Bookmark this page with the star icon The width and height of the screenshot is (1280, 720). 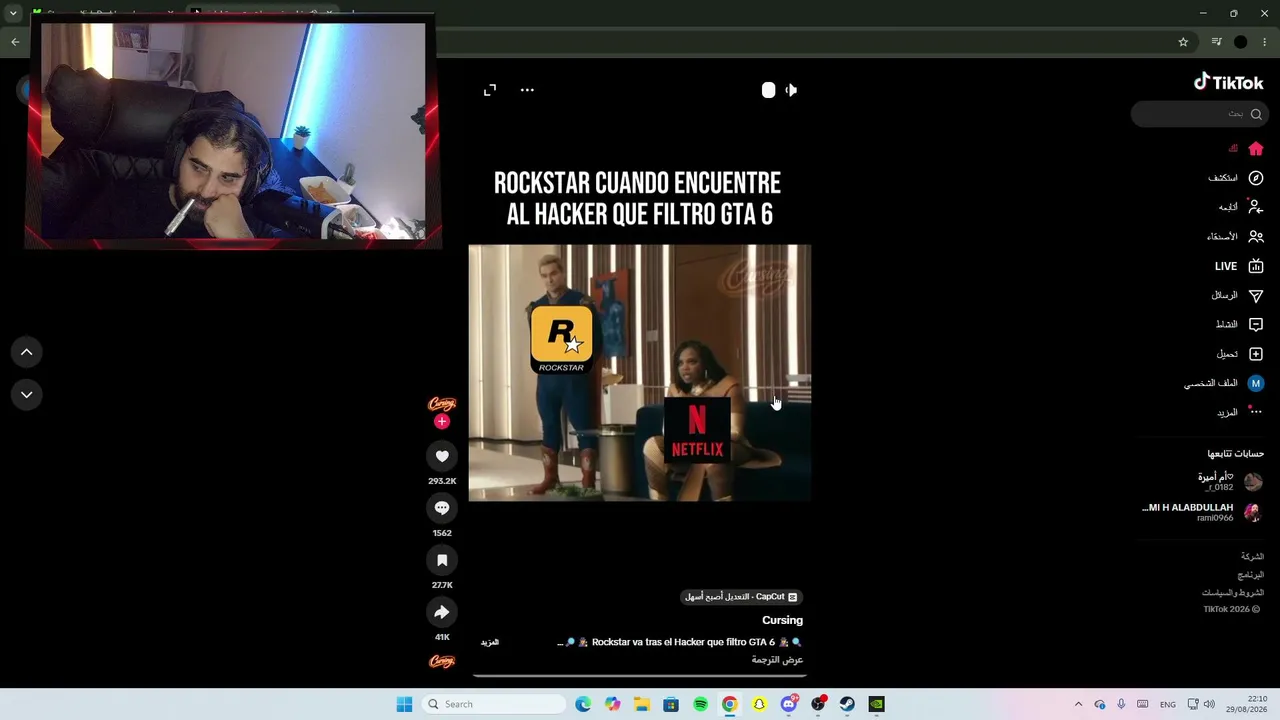1183,42
